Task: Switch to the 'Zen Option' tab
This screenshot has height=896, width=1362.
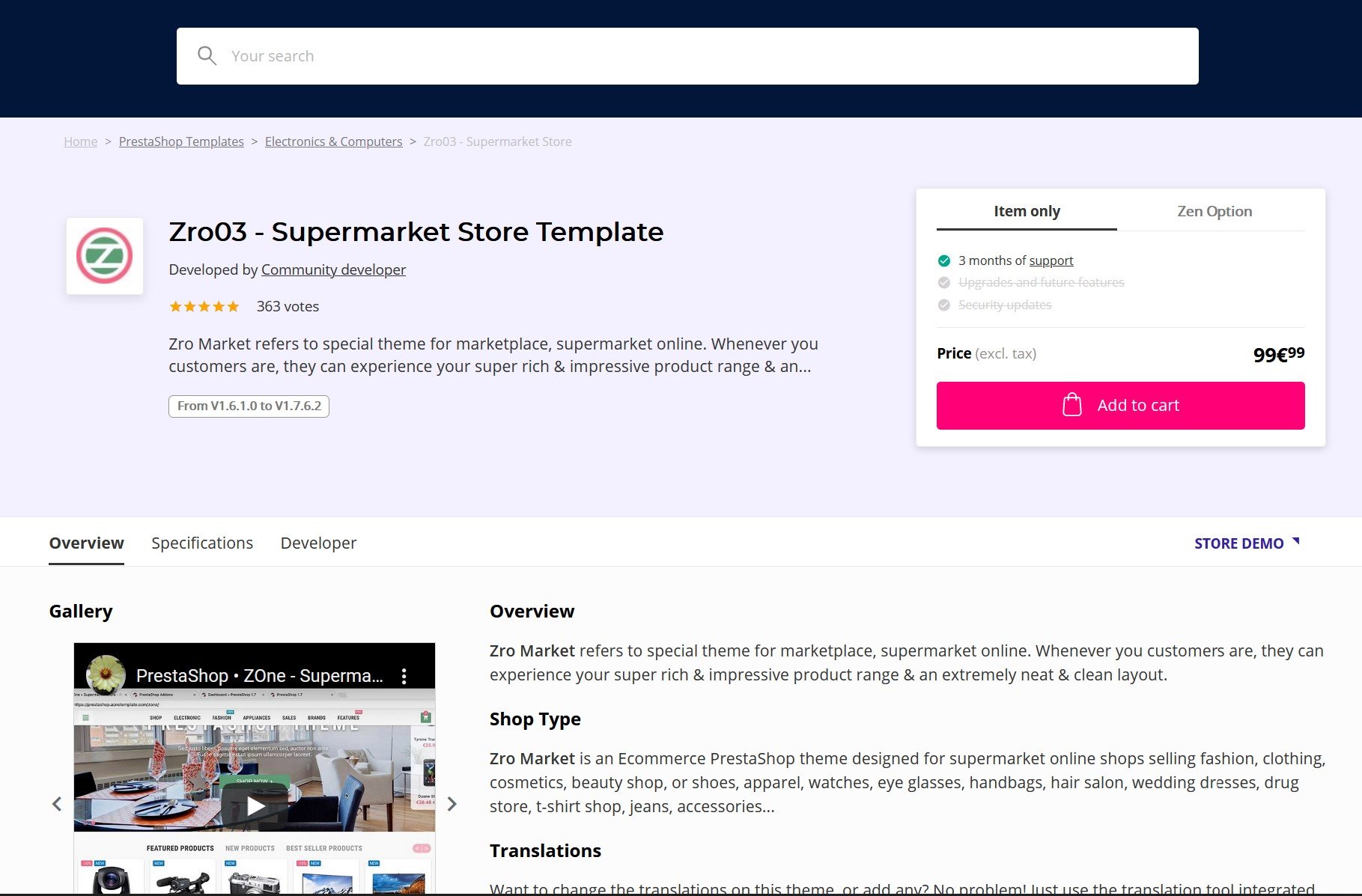Action: [x=1214, y=211]
